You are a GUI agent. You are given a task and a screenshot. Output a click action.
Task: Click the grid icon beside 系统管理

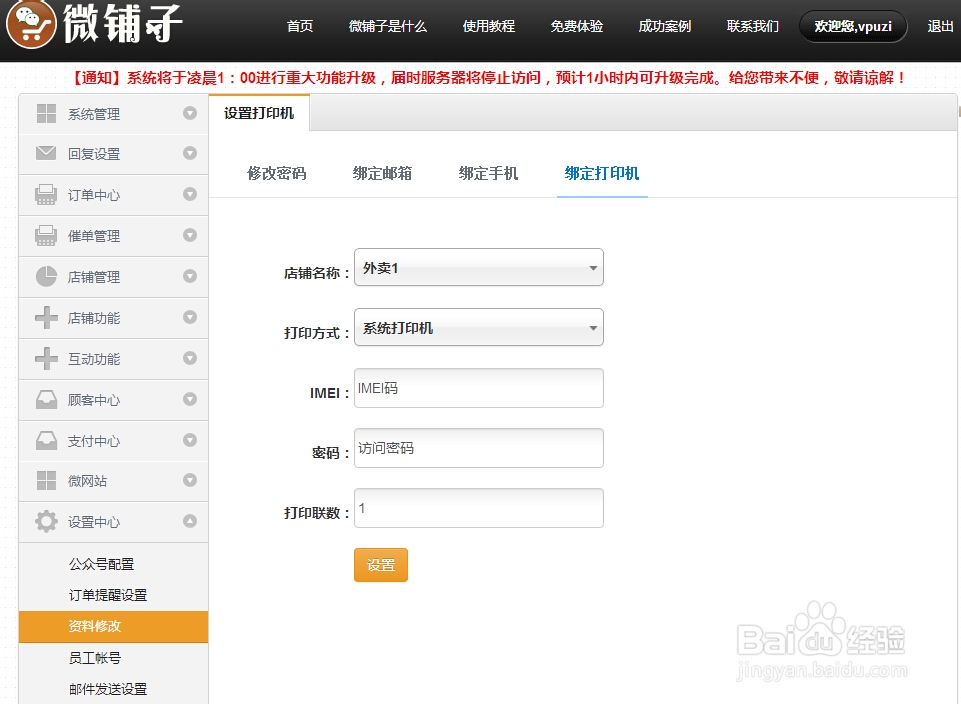[x=44, y=113]
